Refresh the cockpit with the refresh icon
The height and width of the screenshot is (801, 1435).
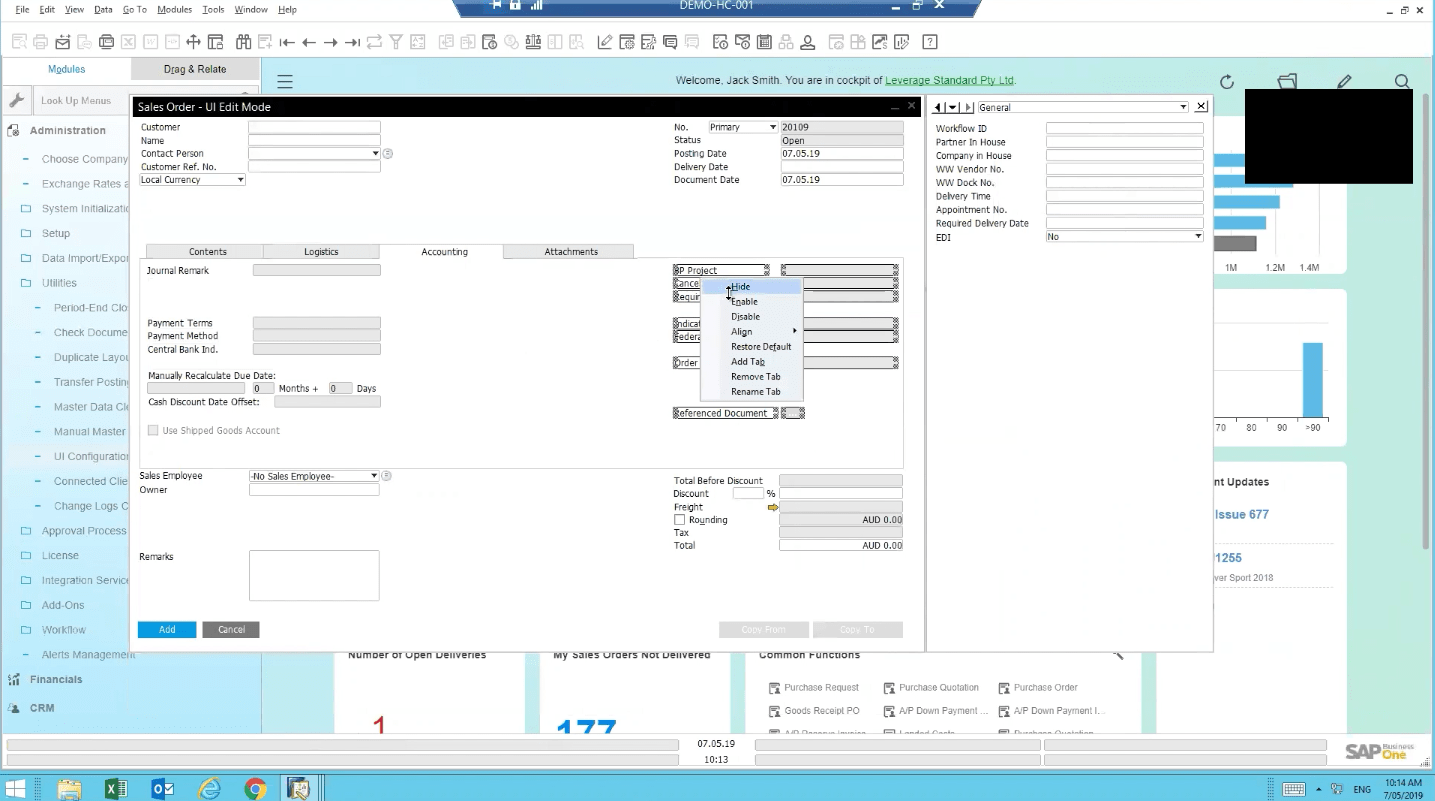(x=1227, y=82)
